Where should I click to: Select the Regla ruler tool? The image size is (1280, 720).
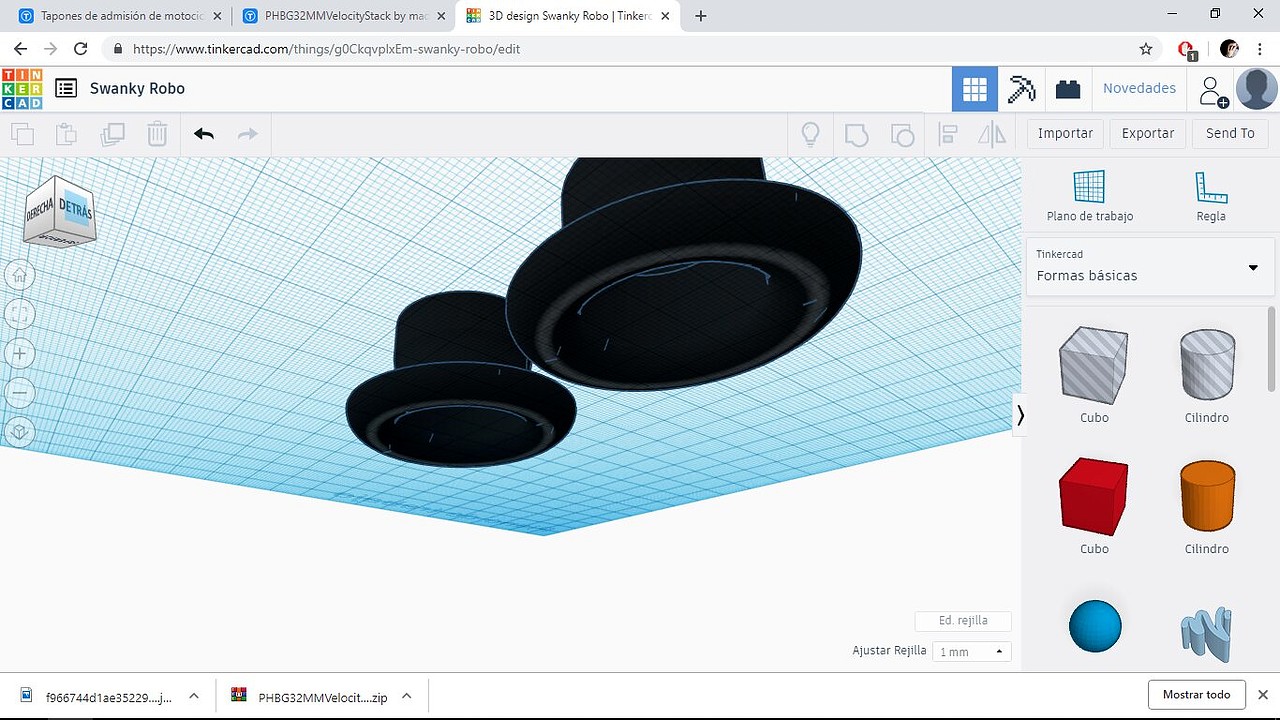pyautogui.click(x=1211, y=196)
